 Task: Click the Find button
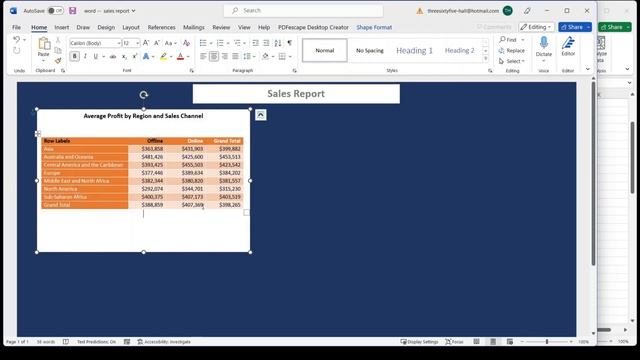click(508, 40)
